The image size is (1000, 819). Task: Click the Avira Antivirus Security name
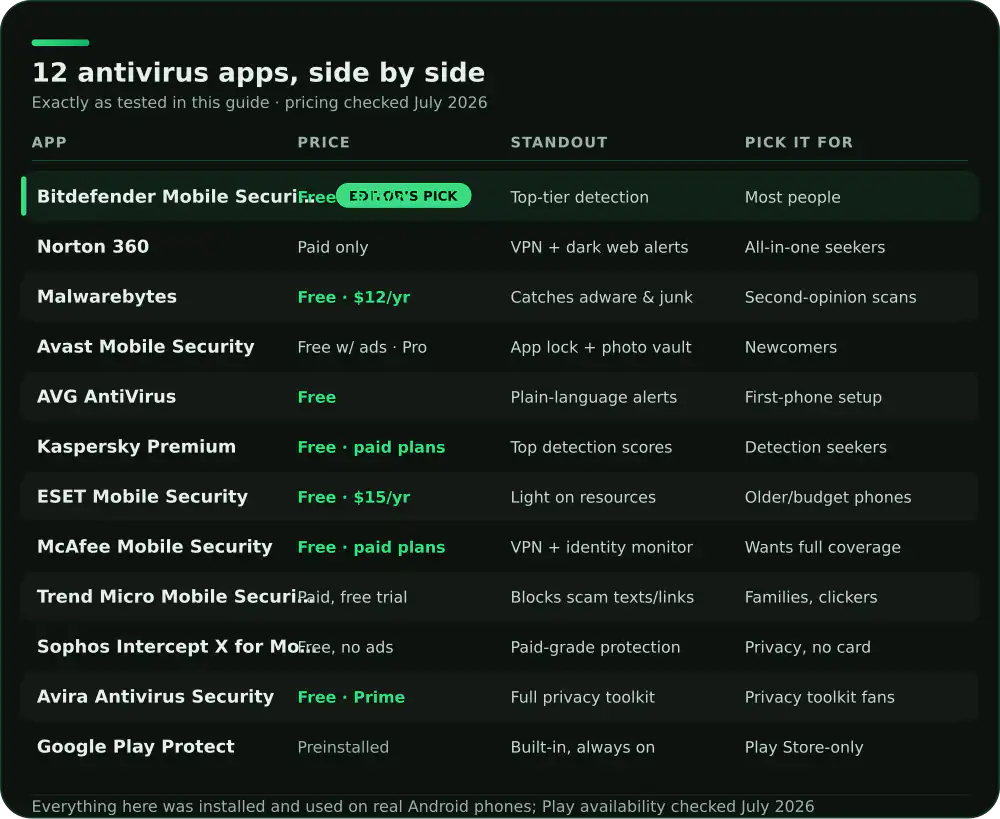click(156, 697)
